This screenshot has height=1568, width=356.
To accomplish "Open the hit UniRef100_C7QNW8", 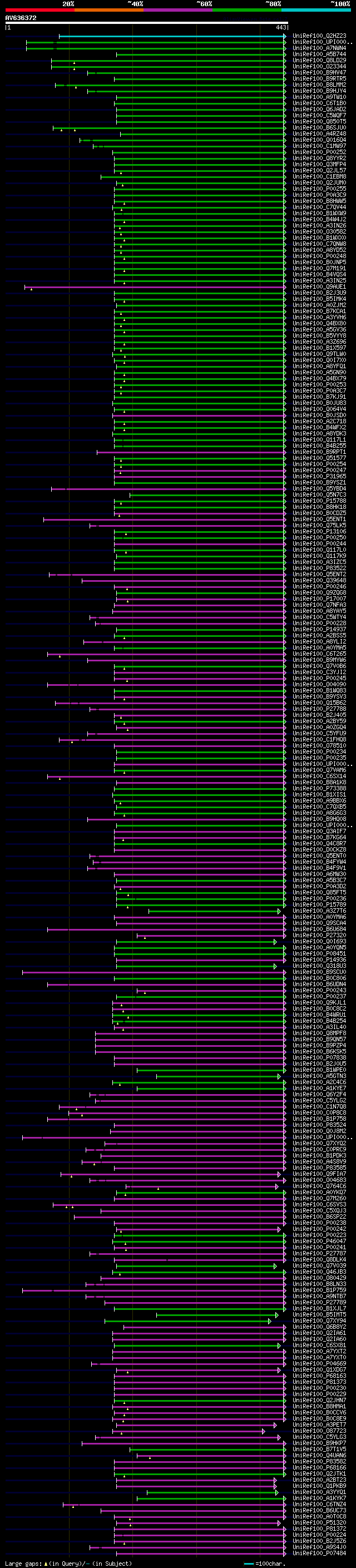I will pos(319,244).
